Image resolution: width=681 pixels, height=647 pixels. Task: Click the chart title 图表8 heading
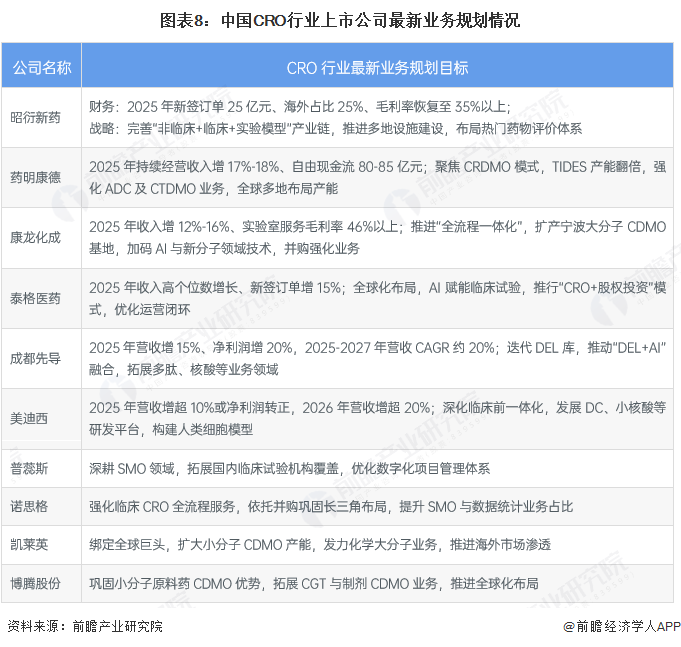(x=340, y=19)
